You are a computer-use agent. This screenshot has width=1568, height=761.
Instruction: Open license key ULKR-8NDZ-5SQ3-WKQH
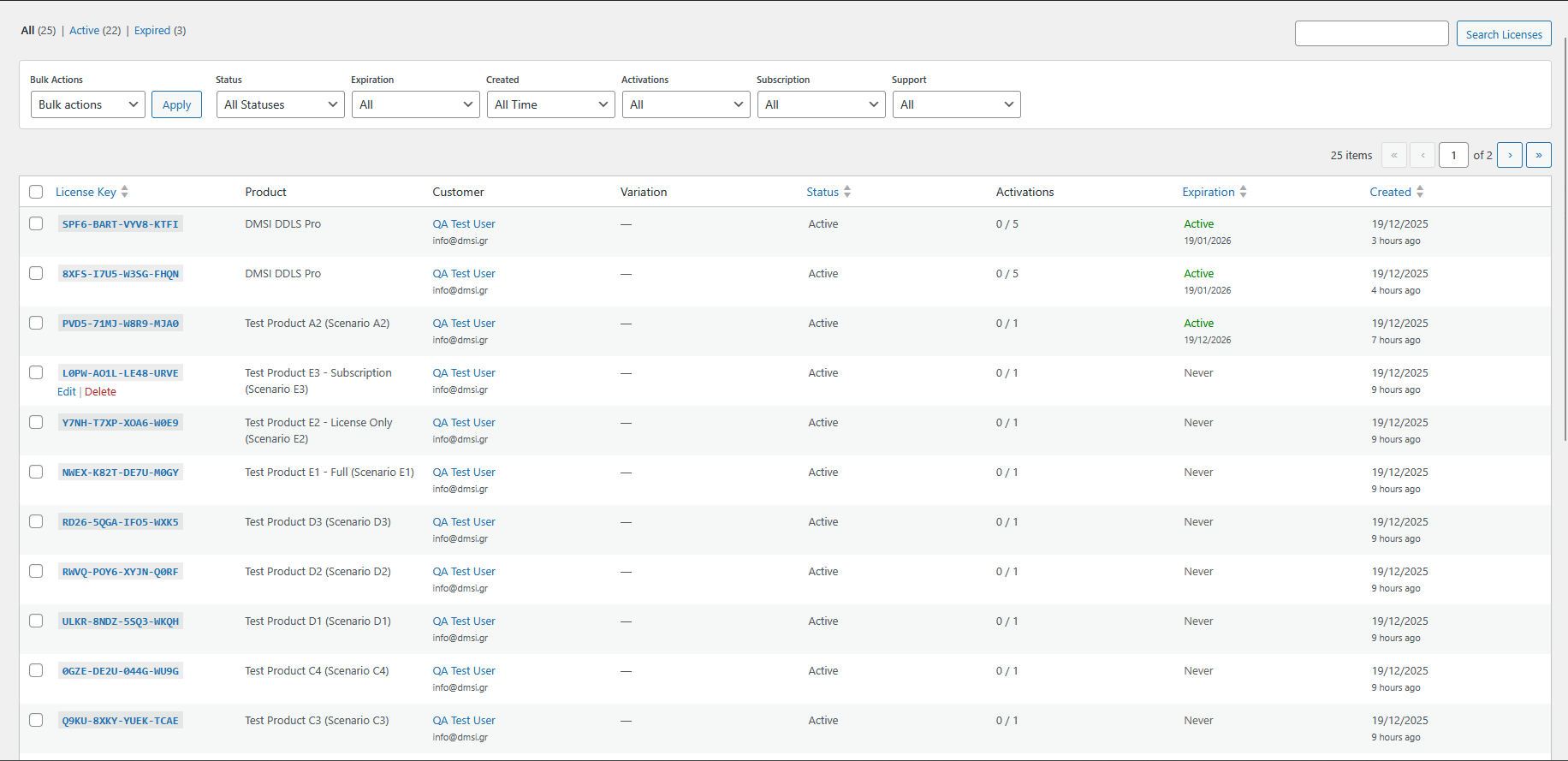click(x=121, y=621)
